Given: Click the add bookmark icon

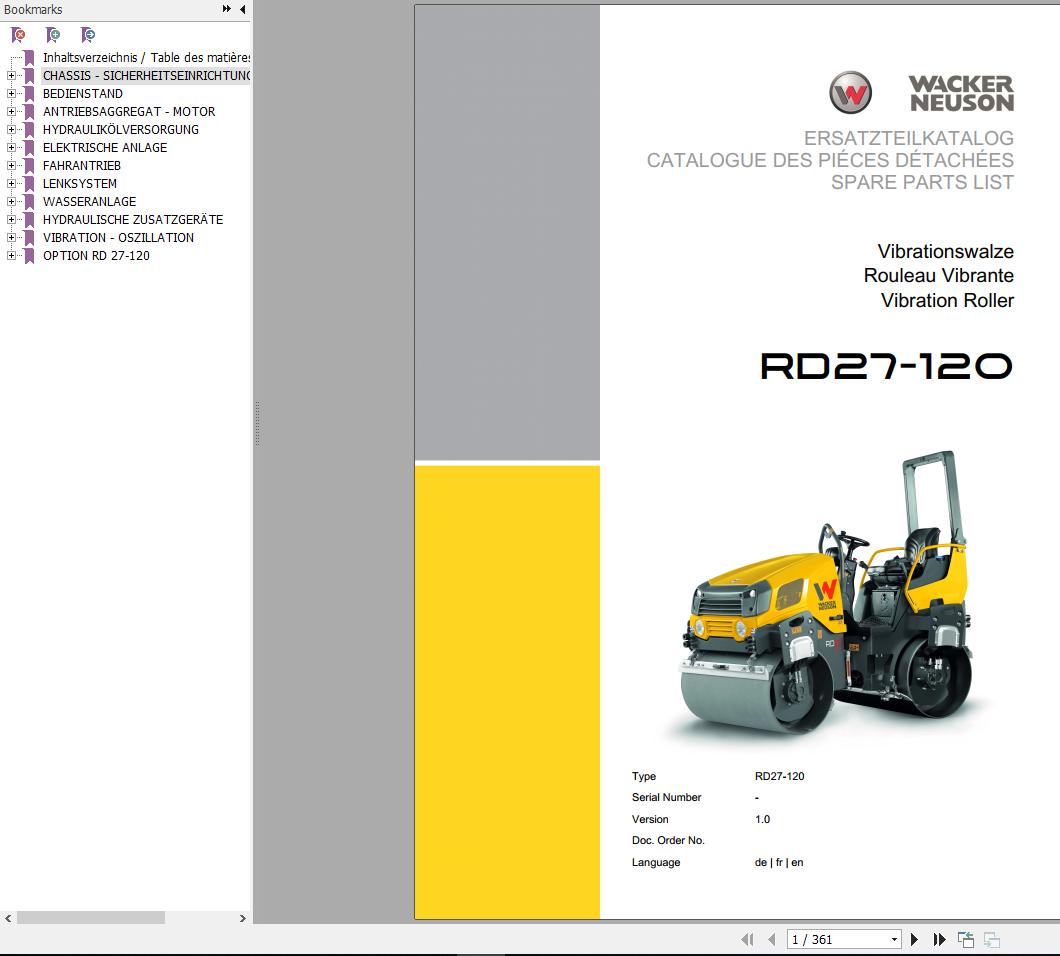Looking at the screenshot, I should [53, 34].
